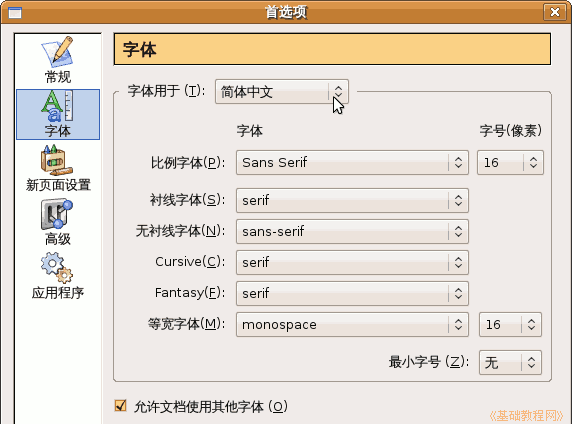572x424 pixels.
Task: Open the Fantasy font dropdown
Action: coord(352,293)
